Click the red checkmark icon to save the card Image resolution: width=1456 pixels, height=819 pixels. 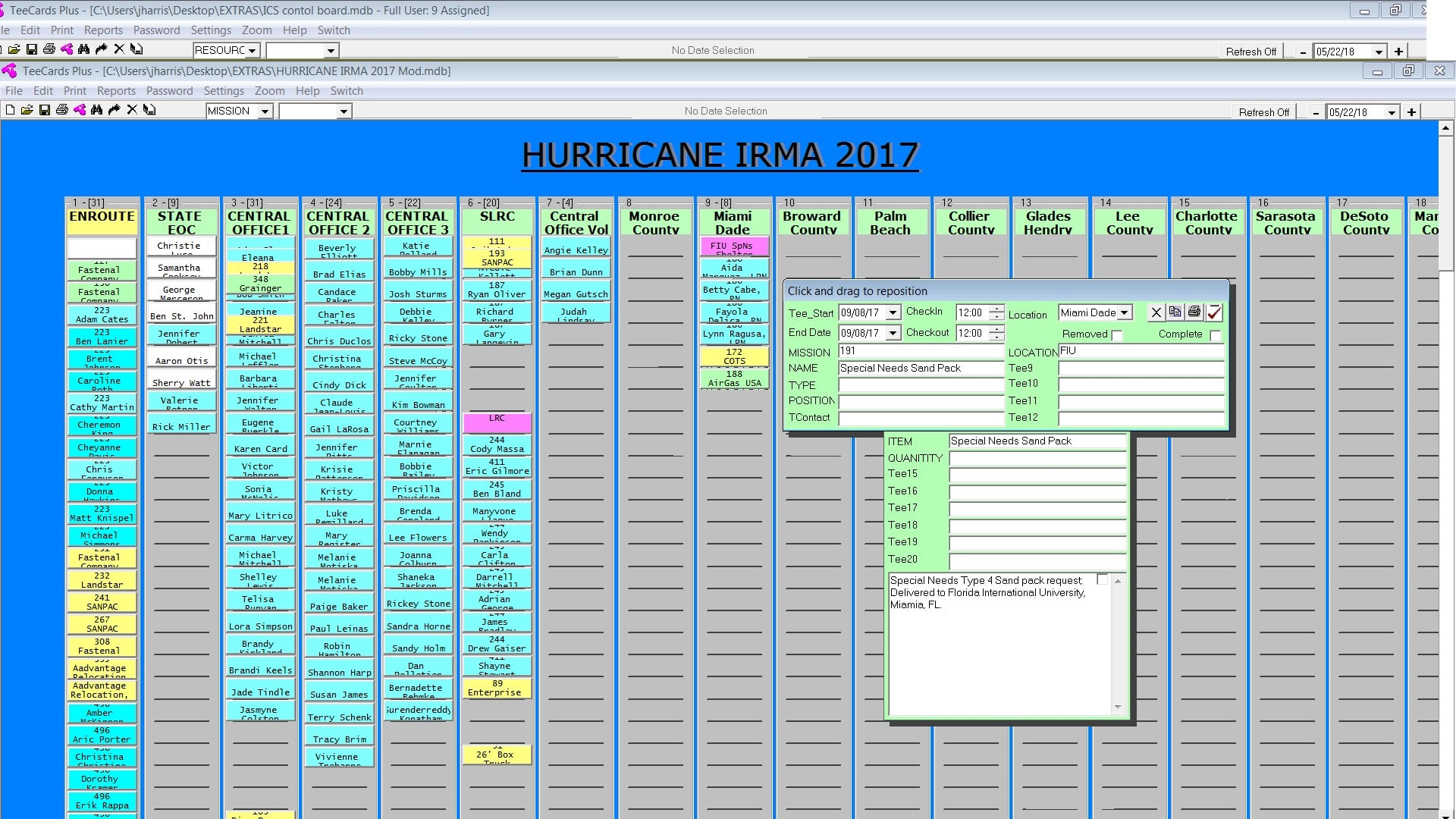1214,312
